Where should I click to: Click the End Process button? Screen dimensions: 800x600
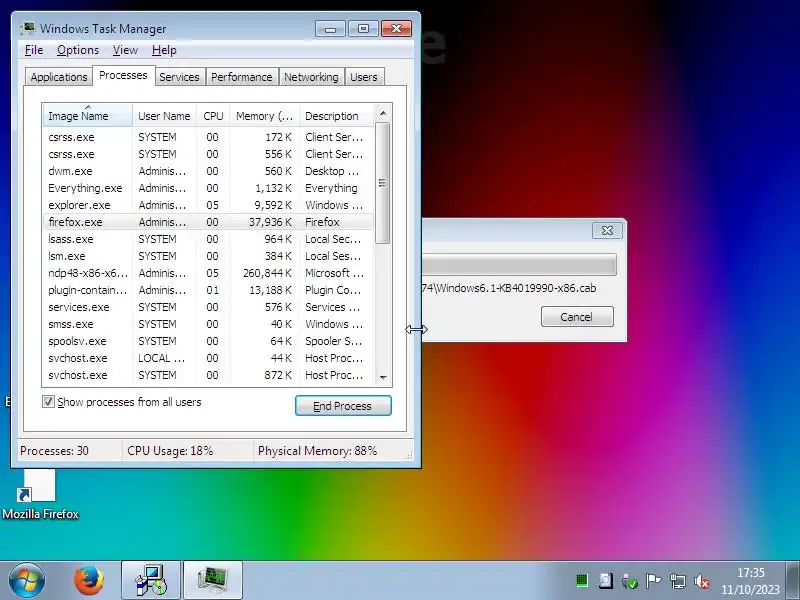pyautogui.click(x=343, y=406)
